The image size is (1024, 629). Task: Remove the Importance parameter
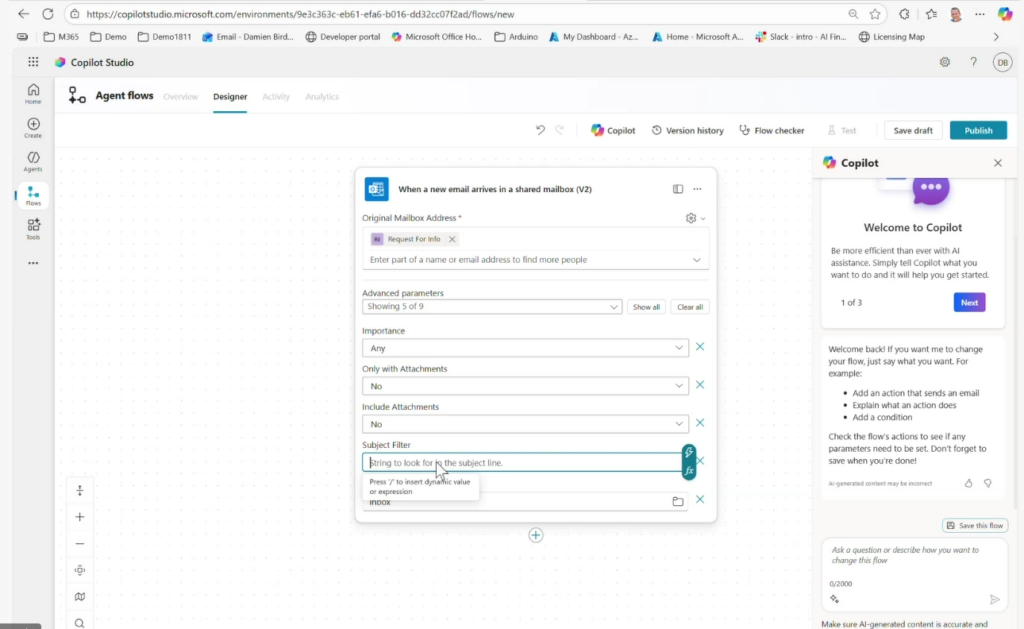pyautogui.click(x=700, y=347)
